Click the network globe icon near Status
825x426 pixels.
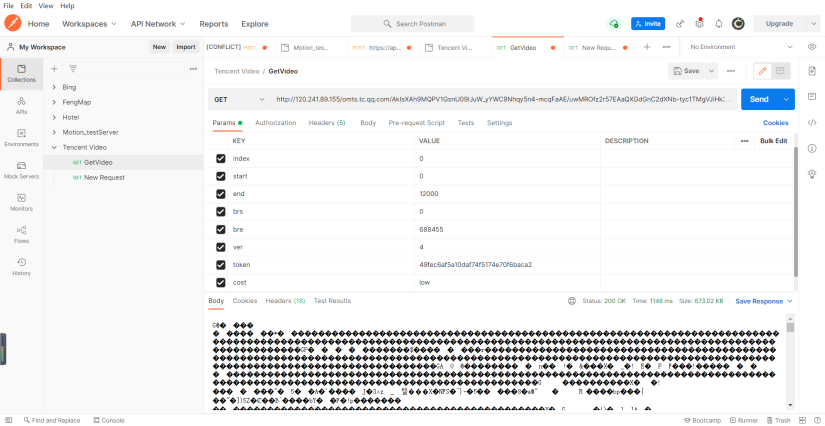click(x=572, y=301)
